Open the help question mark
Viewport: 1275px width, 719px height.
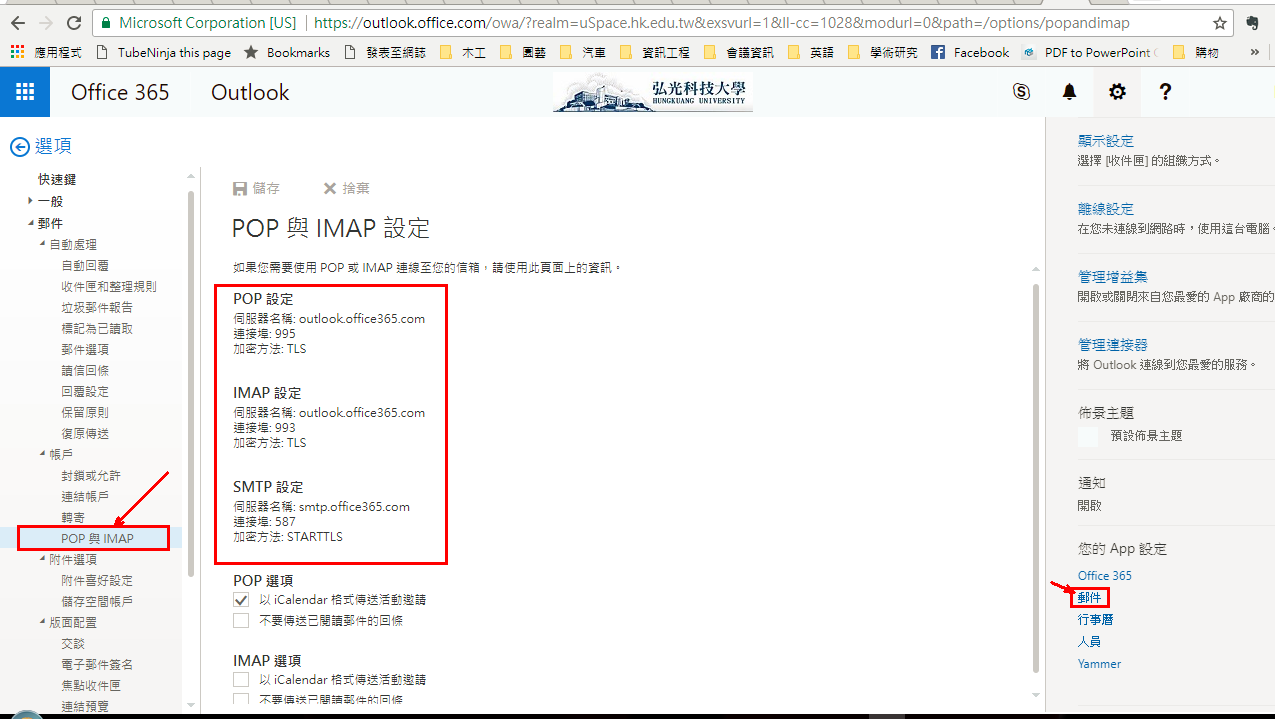pyautogui.click(x=1165, y=92)
